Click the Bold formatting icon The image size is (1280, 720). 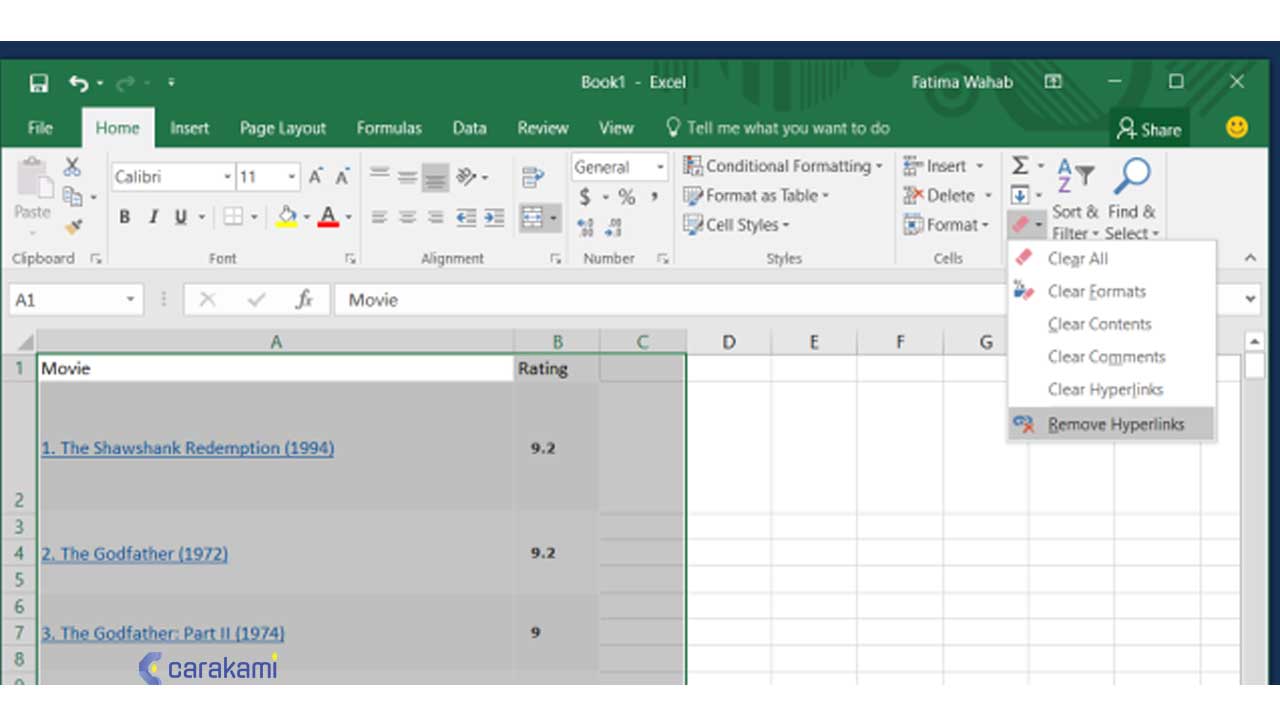tap(126, 216)
